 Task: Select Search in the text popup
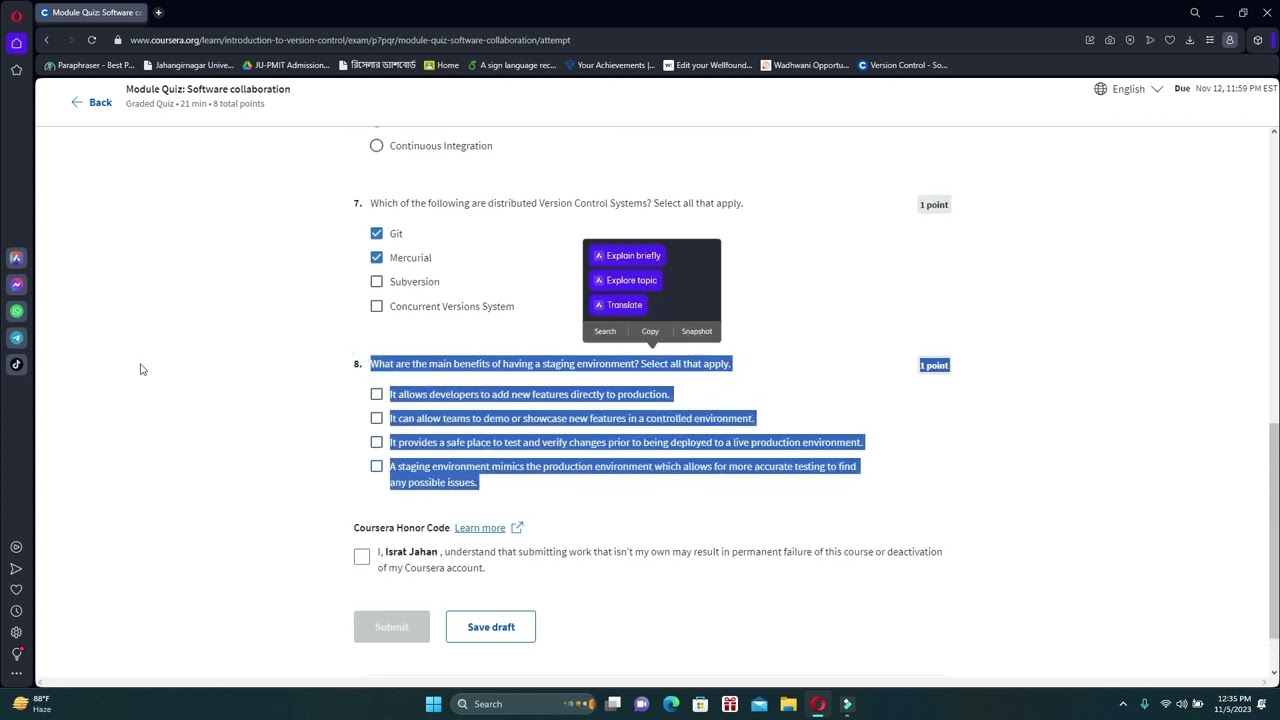coord(605,331)
